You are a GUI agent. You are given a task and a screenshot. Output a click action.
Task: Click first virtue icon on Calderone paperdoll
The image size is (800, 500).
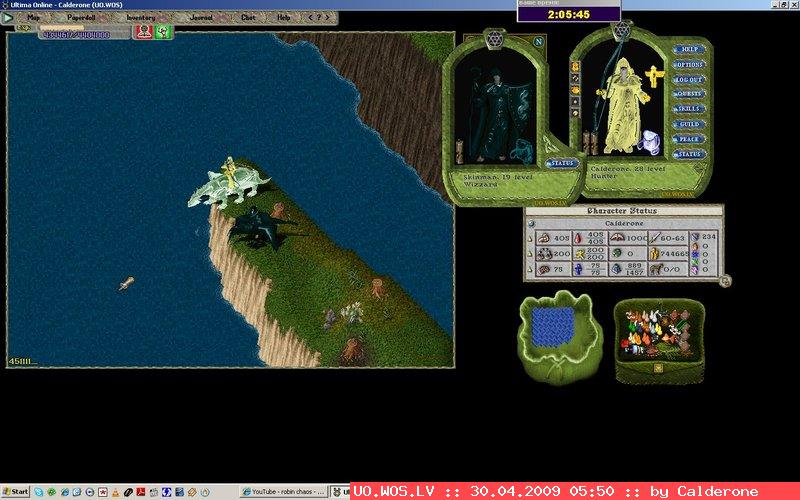(575, 67)
